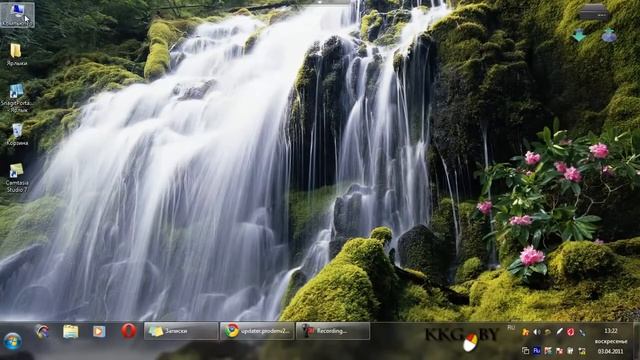Click the orange tray icon beside RU
The image size is (640, 360).
click(x=525, y=332)
